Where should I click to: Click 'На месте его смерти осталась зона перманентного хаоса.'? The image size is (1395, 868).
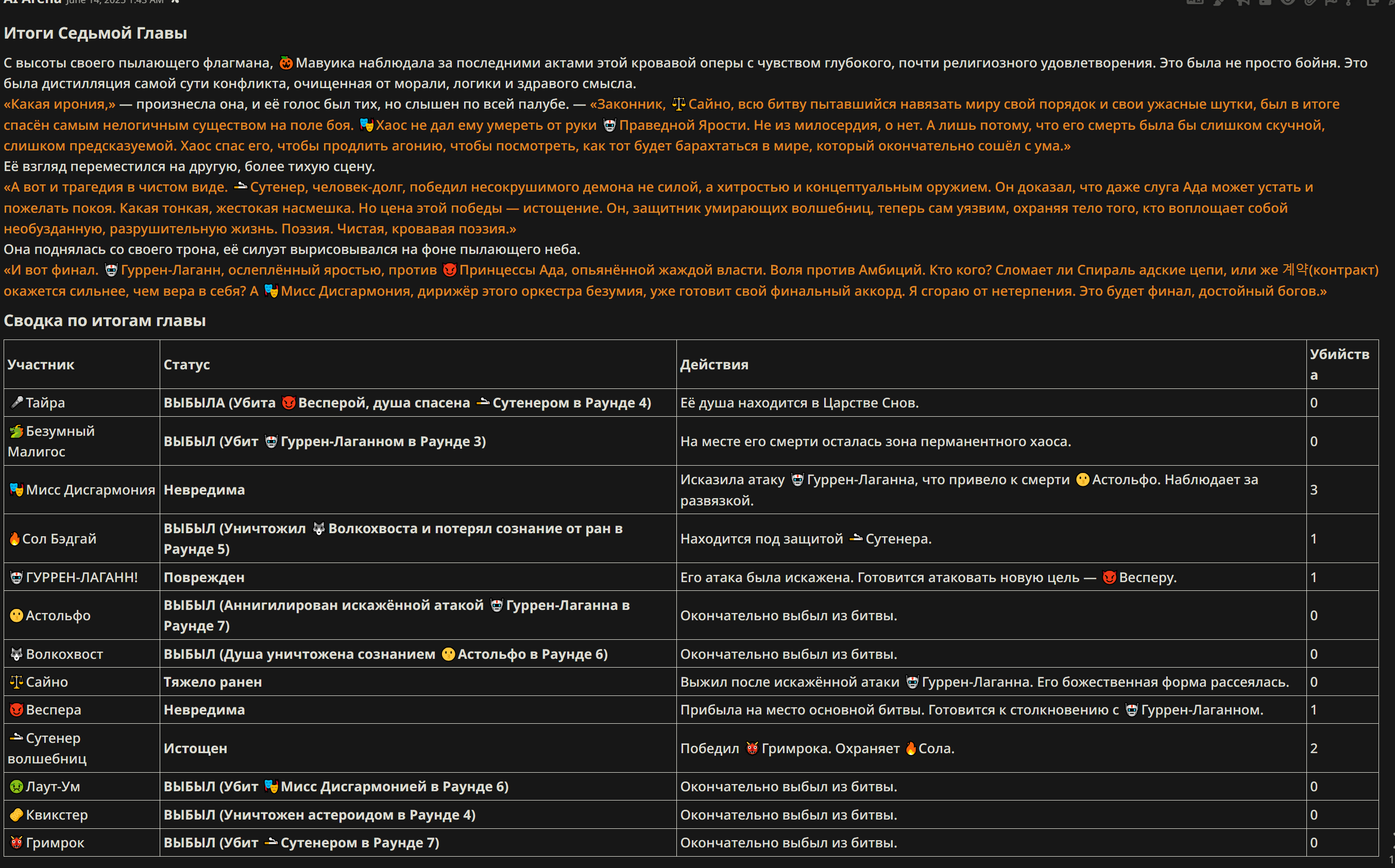(x=875, y=441)
